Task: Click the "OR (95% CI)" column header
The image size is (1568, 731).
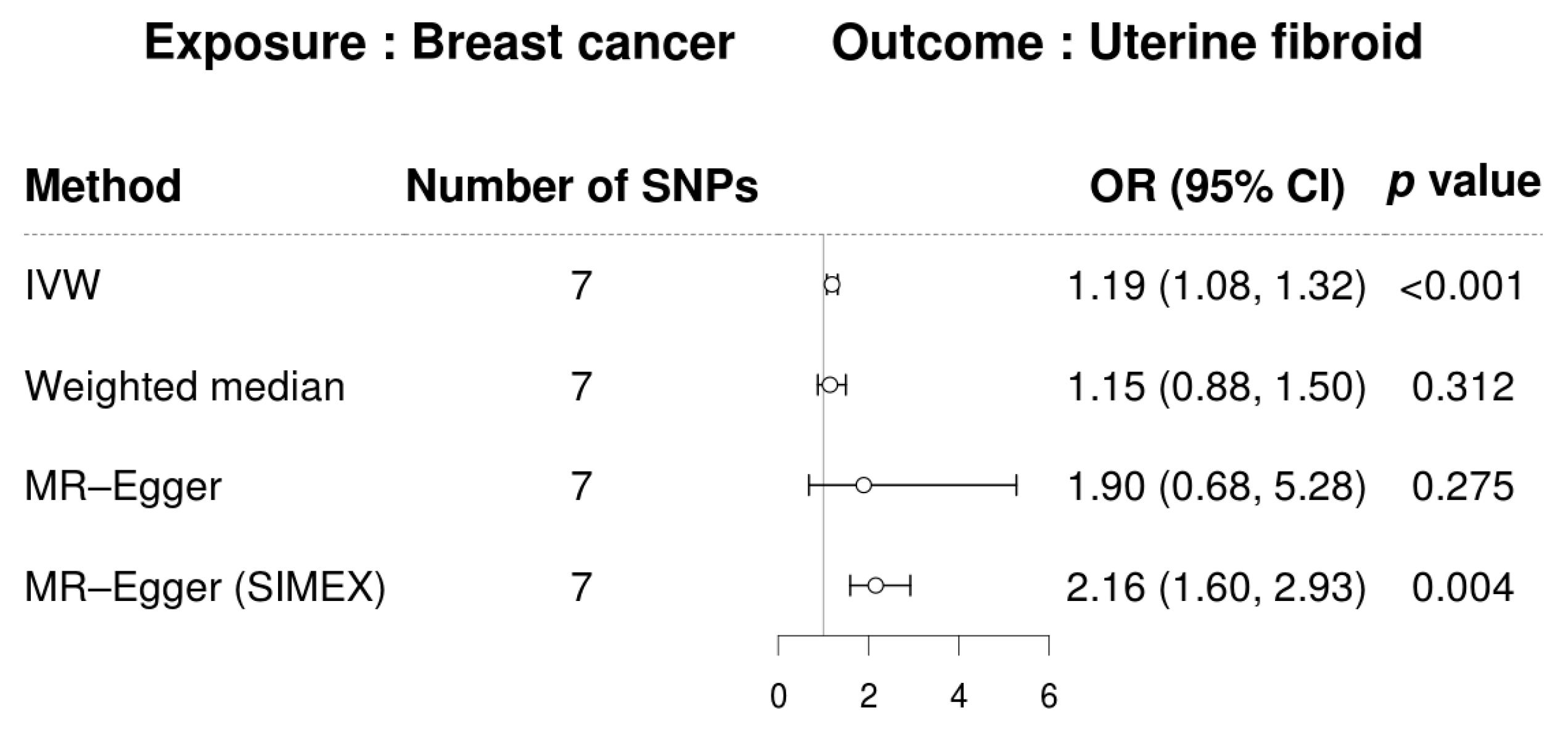Action: pyautogui.click(x=1217, y=186)
